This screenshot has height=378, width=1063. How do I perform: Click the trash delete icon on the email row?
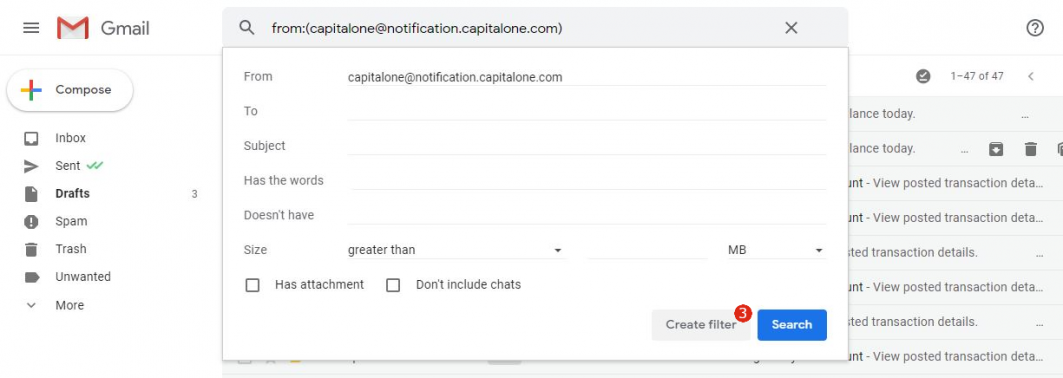pos(1030,149)
